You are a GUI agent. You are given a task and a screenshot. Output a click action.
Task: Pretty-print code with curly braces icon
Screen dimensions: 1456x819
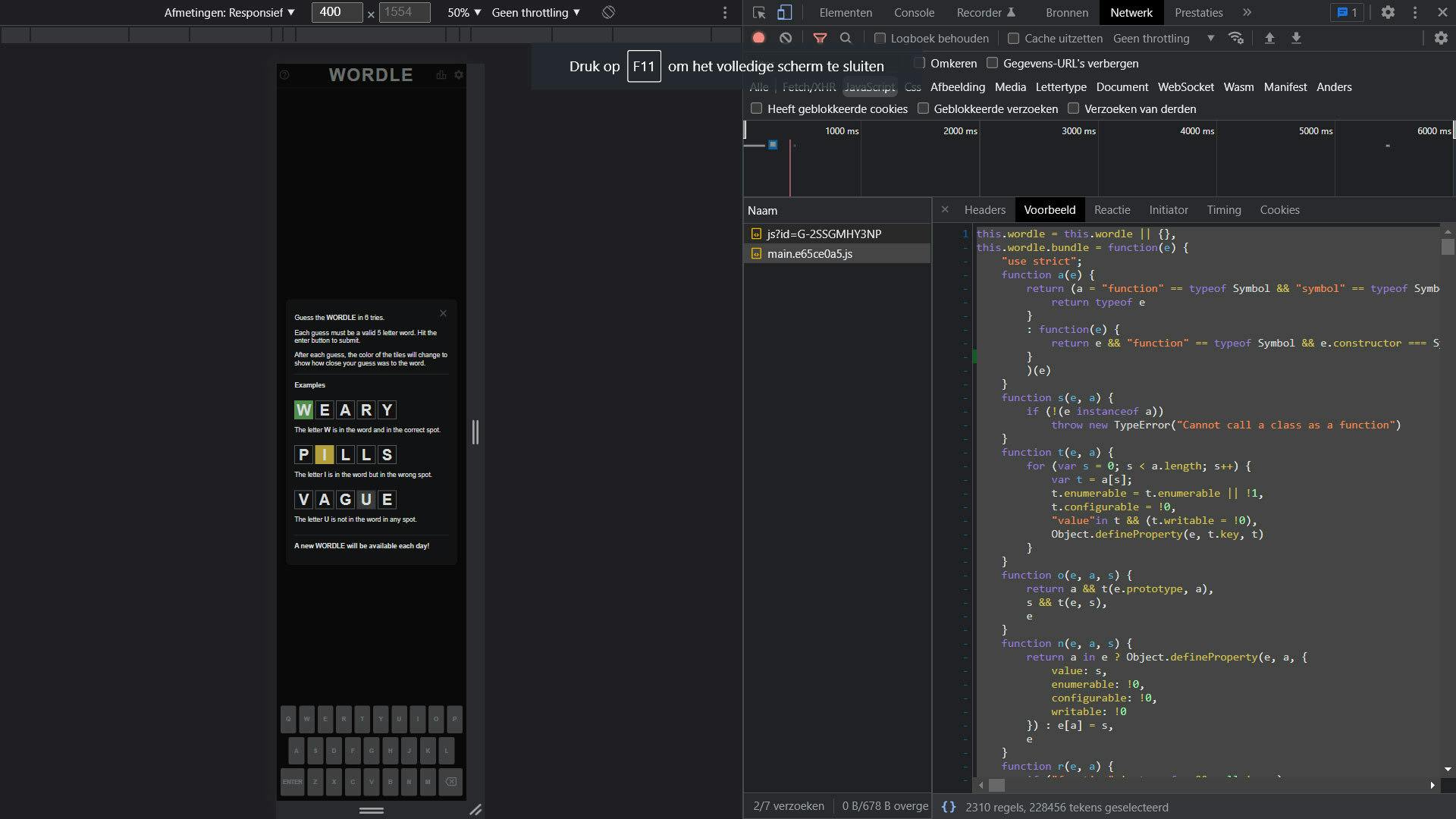coord(949,807)
